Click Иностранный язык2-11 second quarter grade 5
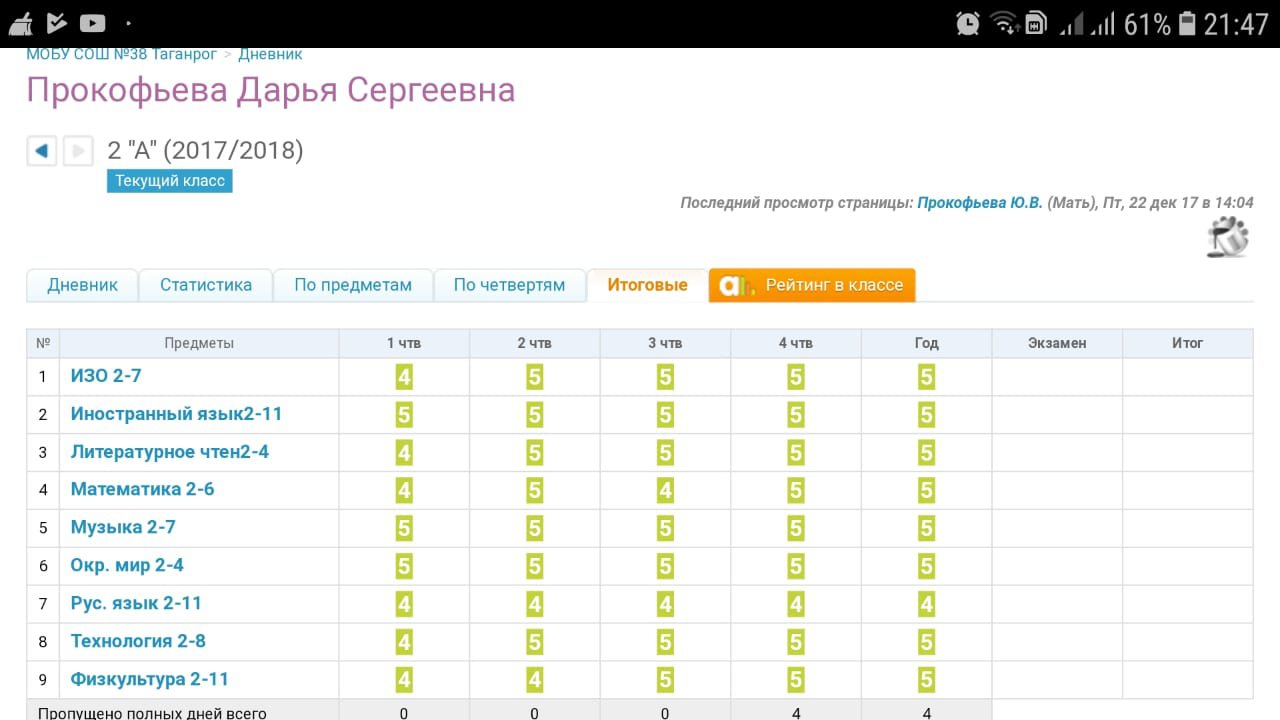 click(535, 415)
